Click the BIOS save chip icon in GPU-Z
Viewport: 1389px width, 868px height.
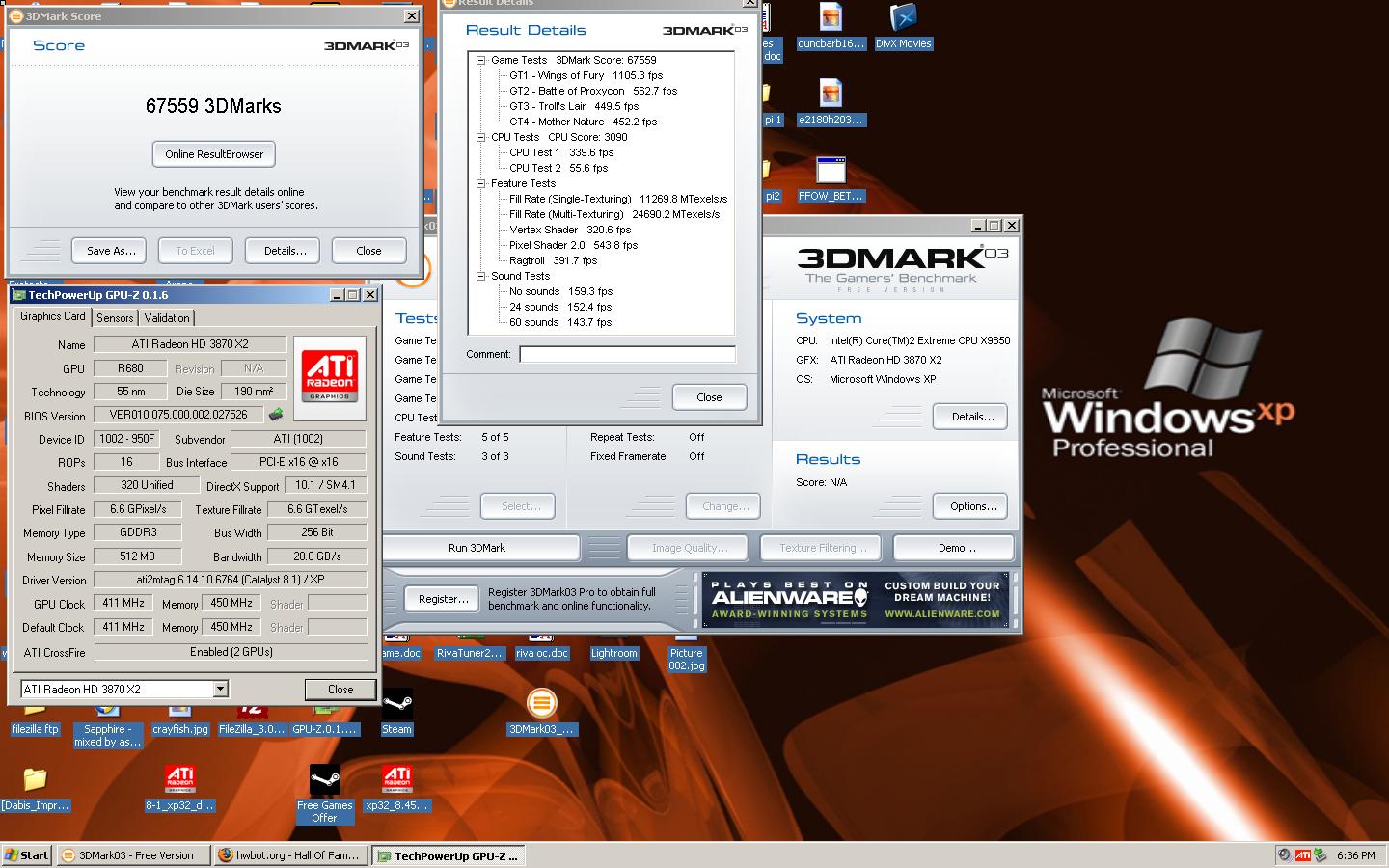point(276,415)
